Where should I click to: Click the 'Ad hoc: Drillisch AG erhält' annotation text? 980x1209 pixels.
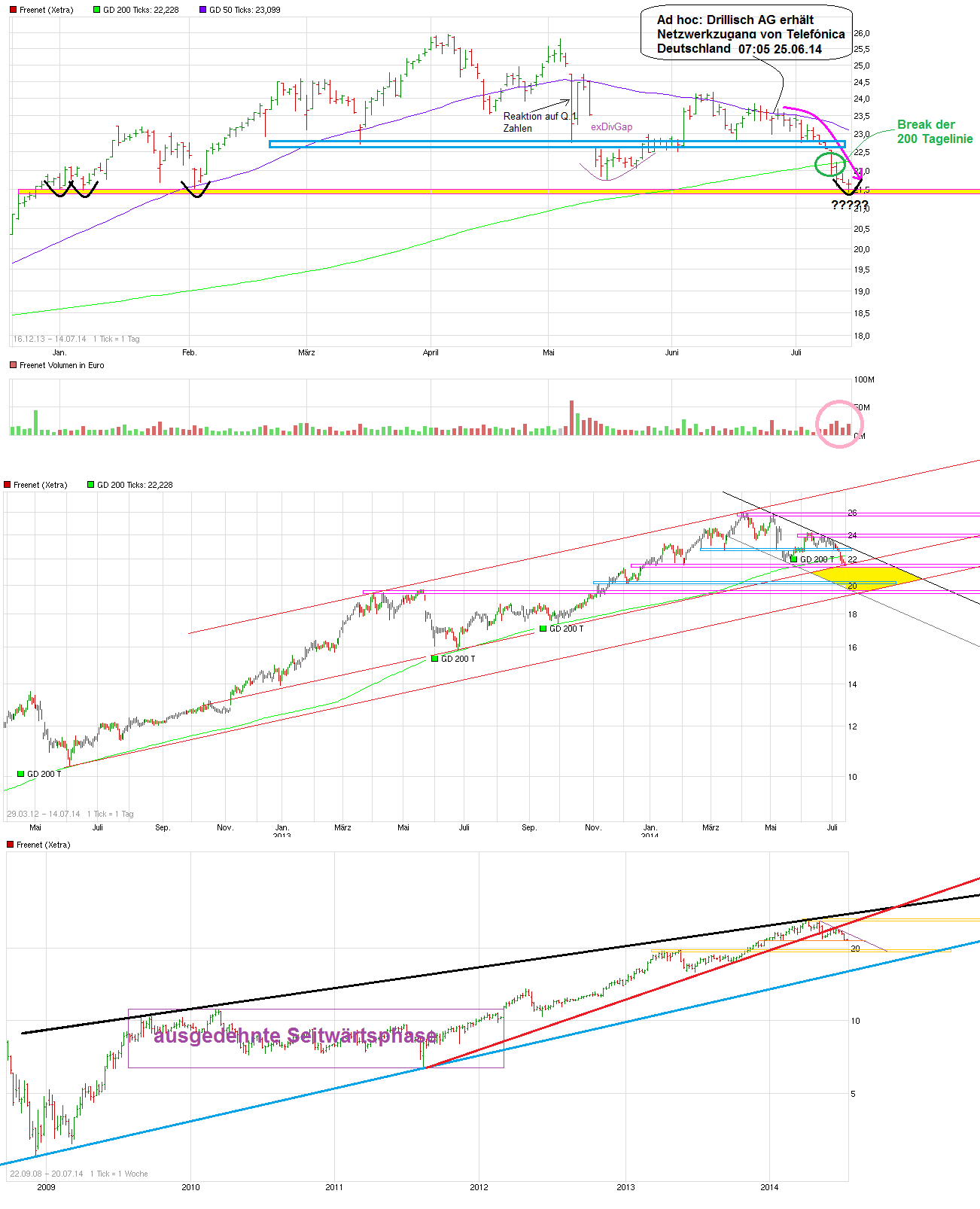[735, 20]
